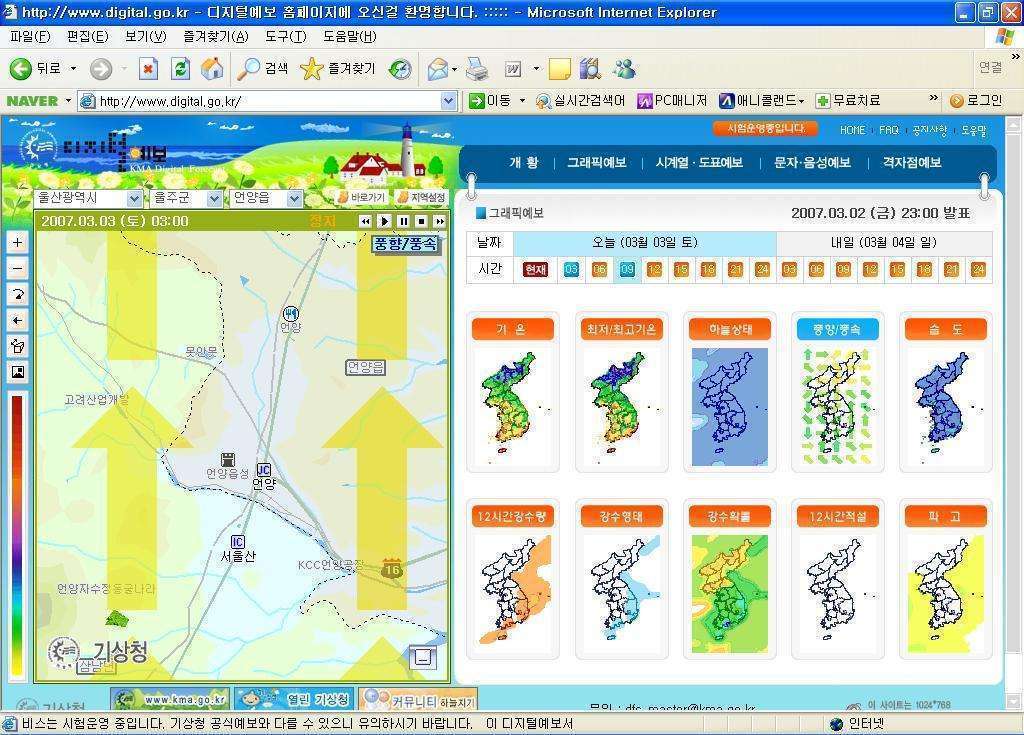Viewport: 1024px width, 735px height.
Task: Click the map zoom-out minus icon
Action: tap(18, 269)
